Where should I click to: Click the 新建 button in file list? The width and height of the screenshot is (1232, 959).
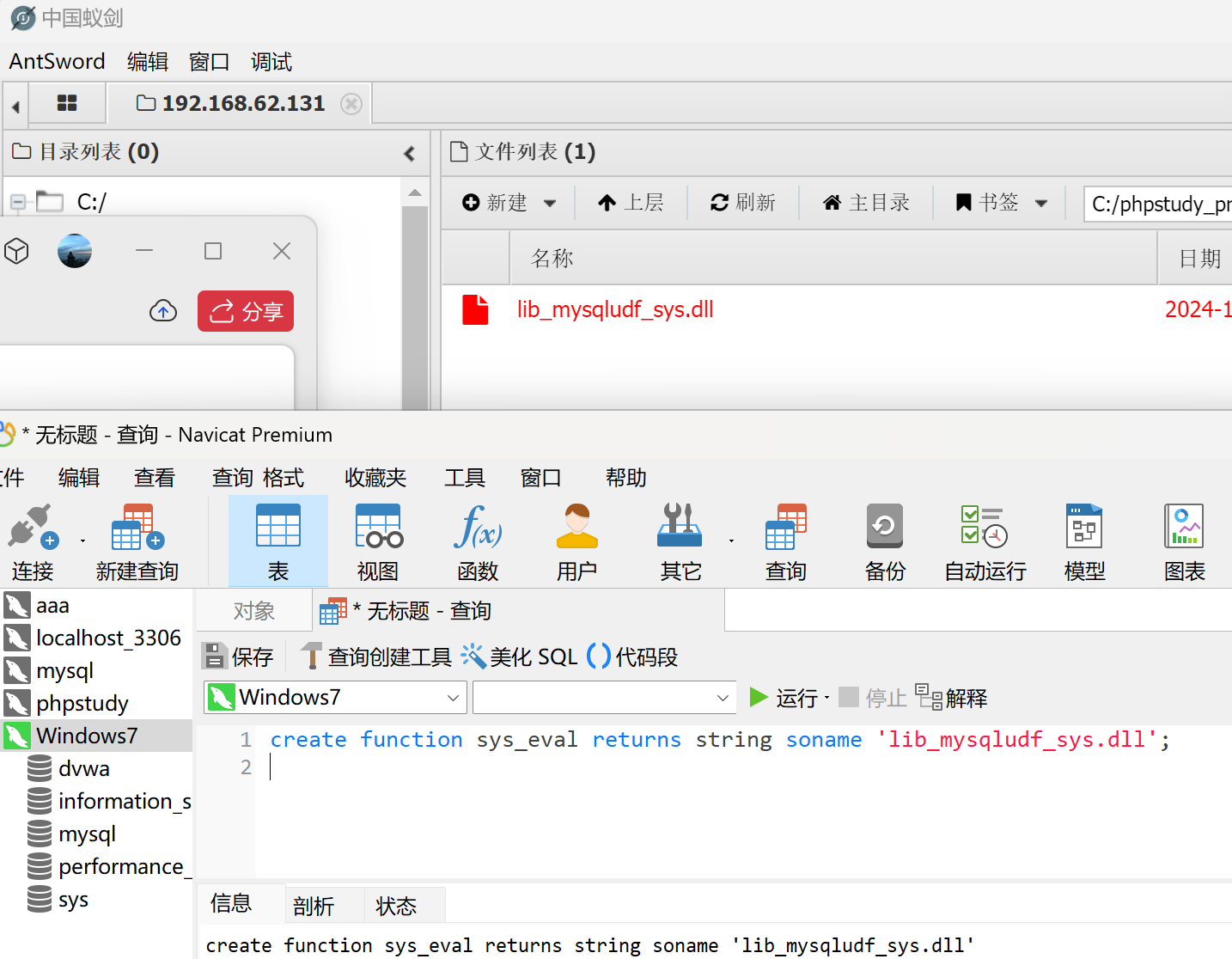[x=495, y=203]
